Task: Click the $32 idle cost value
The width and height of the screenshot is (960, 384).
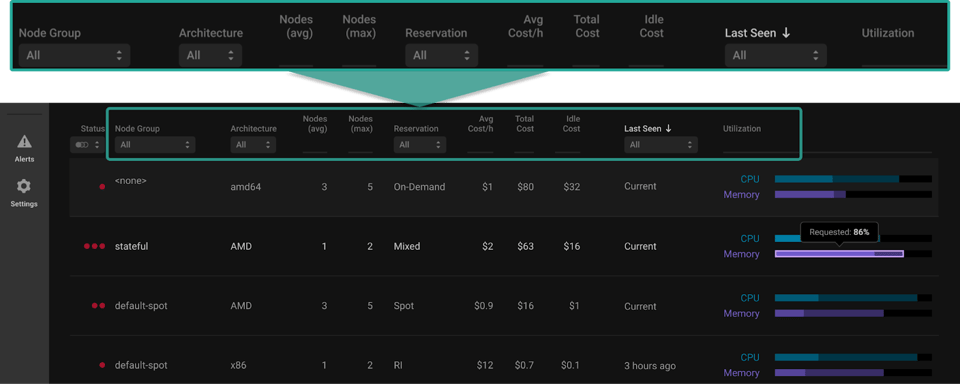Action: click(571, 187)
